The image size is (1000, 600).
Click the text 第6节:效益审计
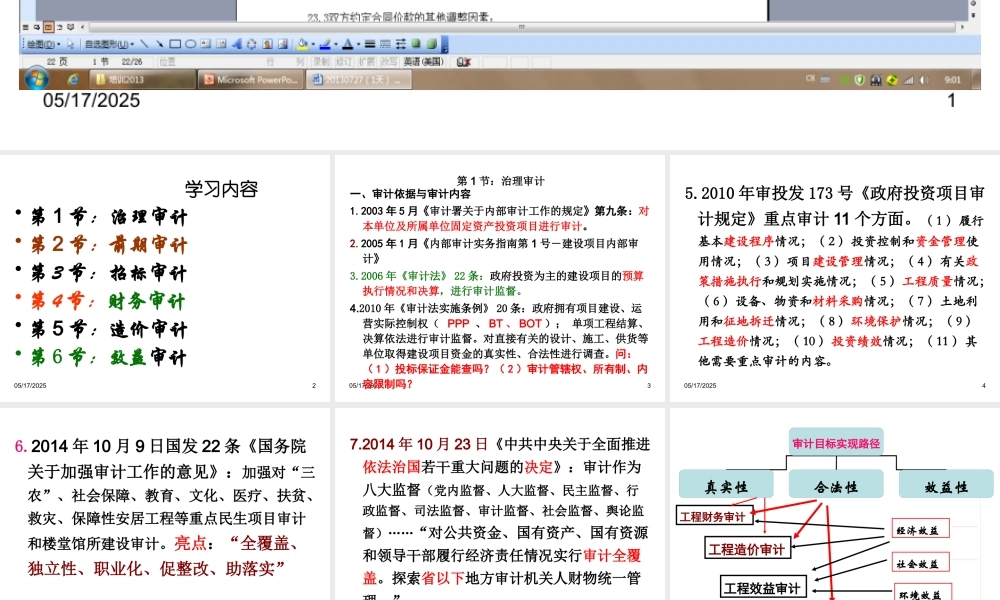pyautogui.click(x=109, y=356)
